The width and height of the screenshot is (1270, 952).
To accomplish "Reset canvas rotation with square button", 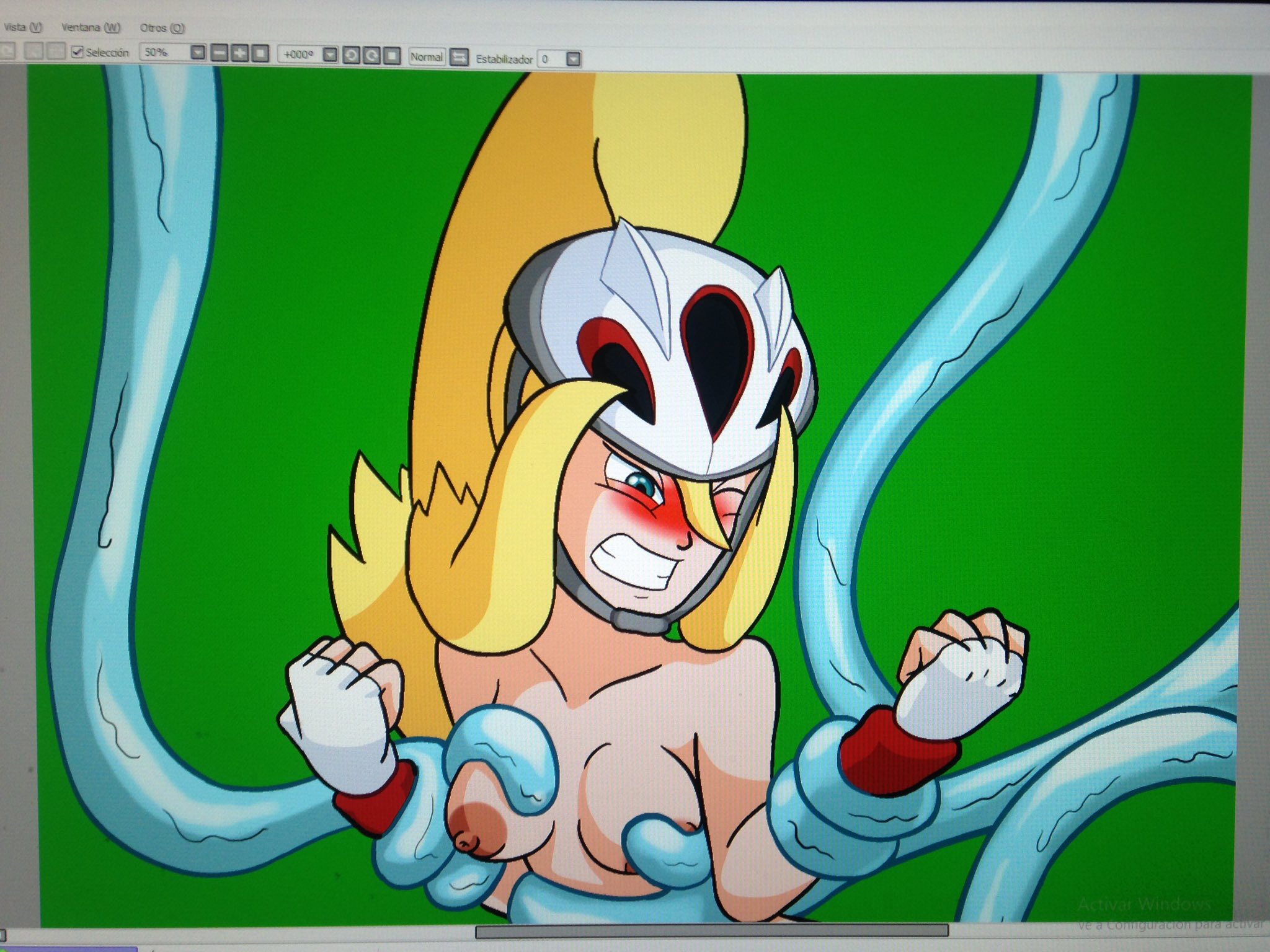I will [x=392, y=56].
